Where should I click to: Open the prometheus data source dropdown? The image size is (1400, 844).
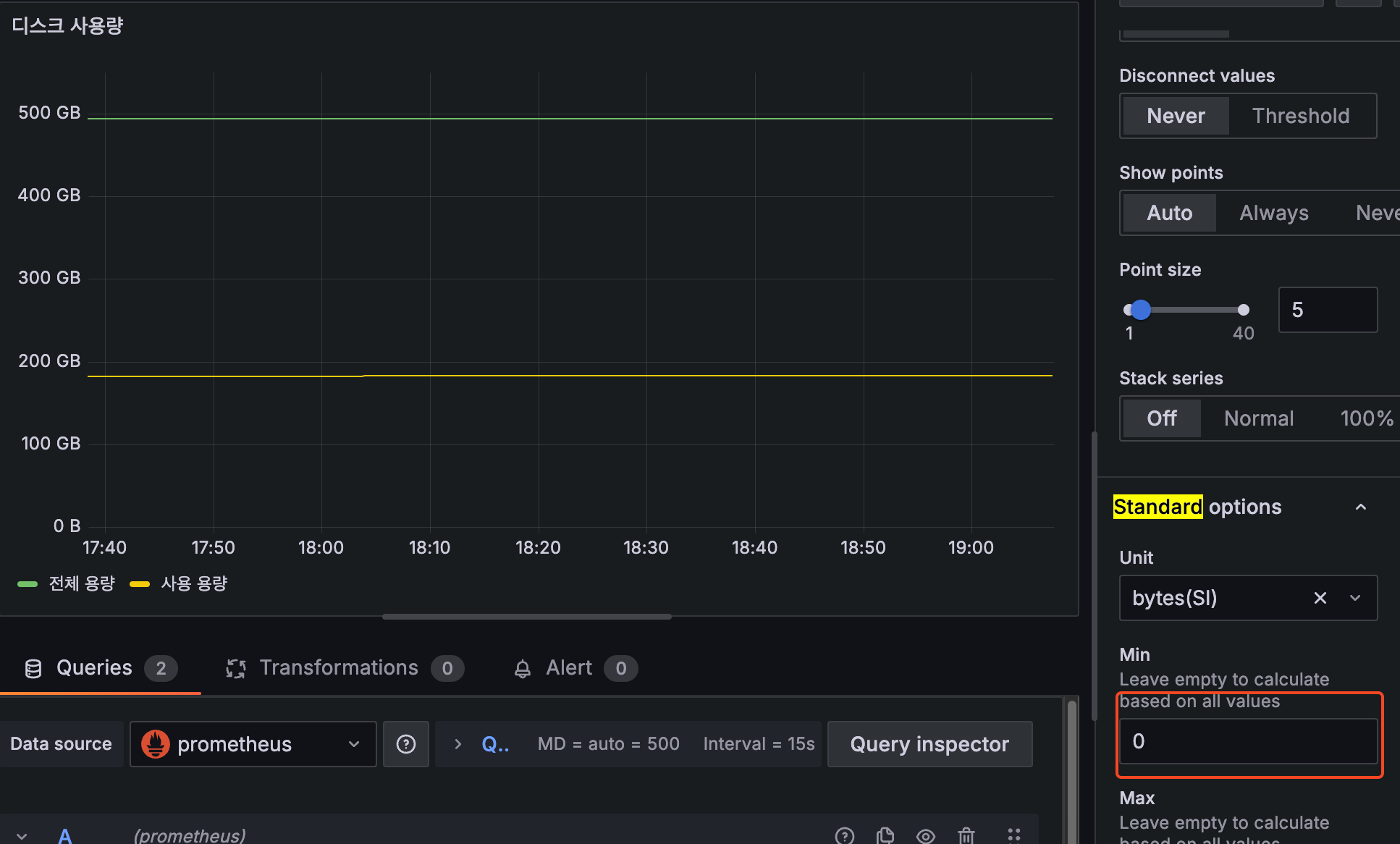click(253, 744)
